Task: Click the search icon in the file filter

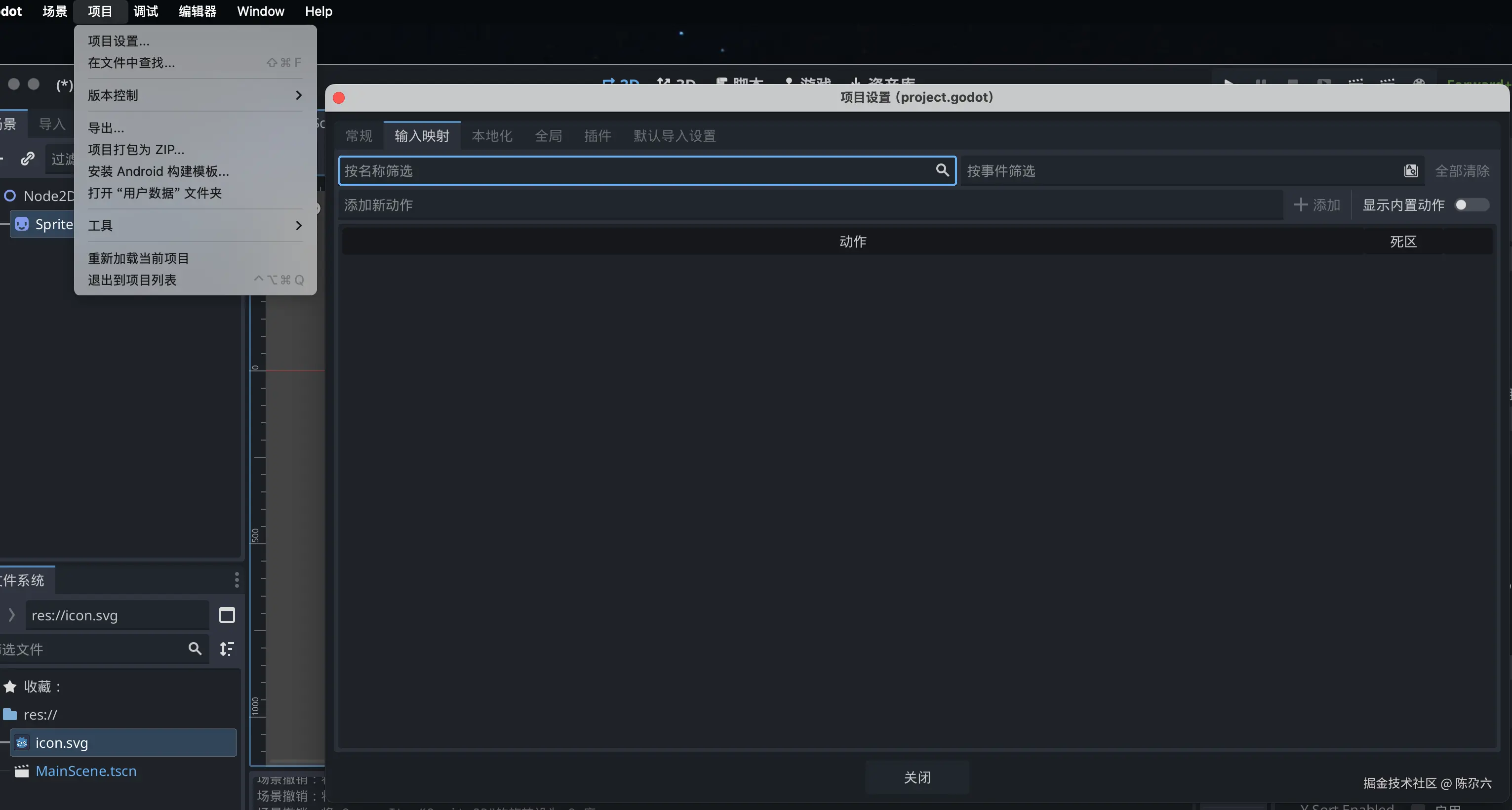Action: pos(195,648)
